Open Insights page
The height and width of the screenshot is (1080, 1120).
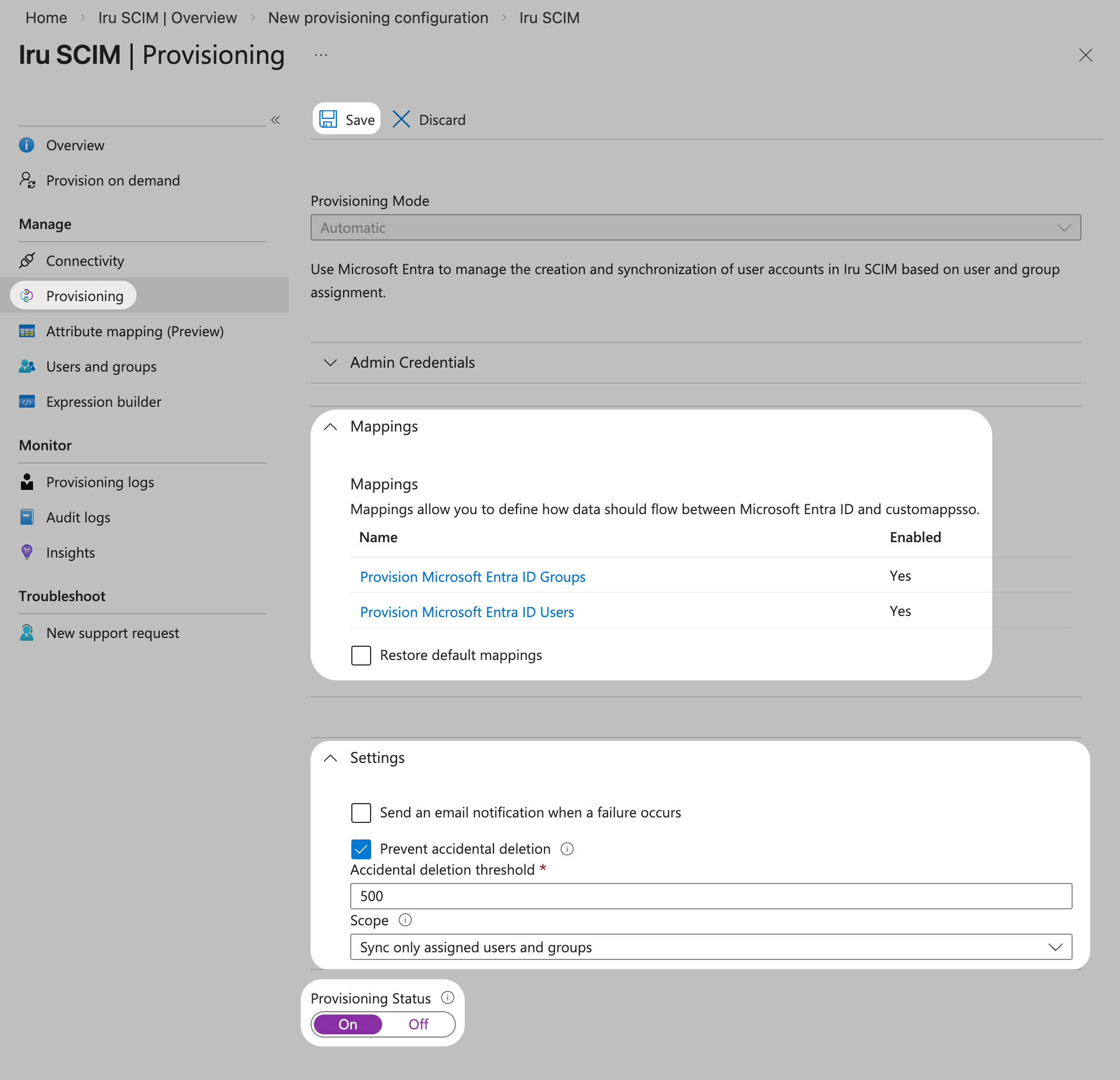pyautogui.click(x=70, y=552)
